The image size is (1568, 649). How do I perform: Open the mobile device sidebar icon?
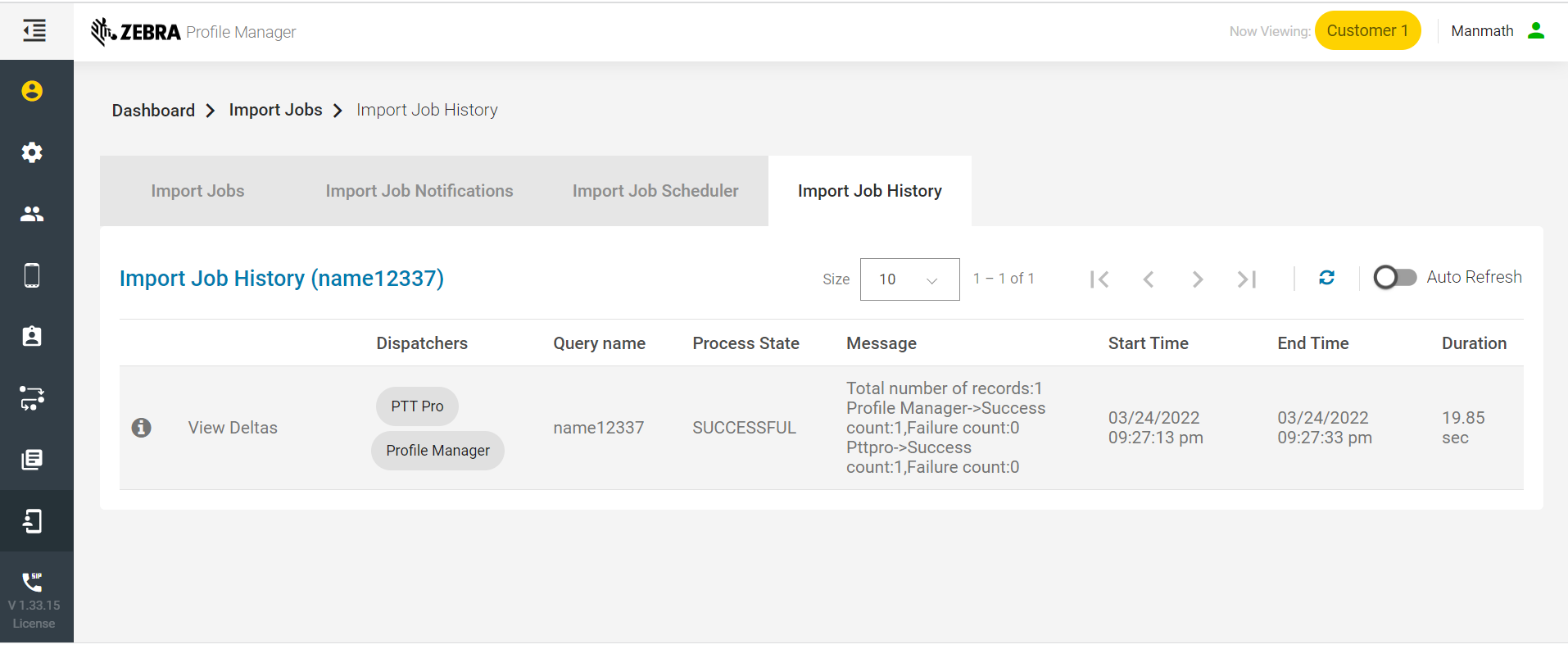32,275
